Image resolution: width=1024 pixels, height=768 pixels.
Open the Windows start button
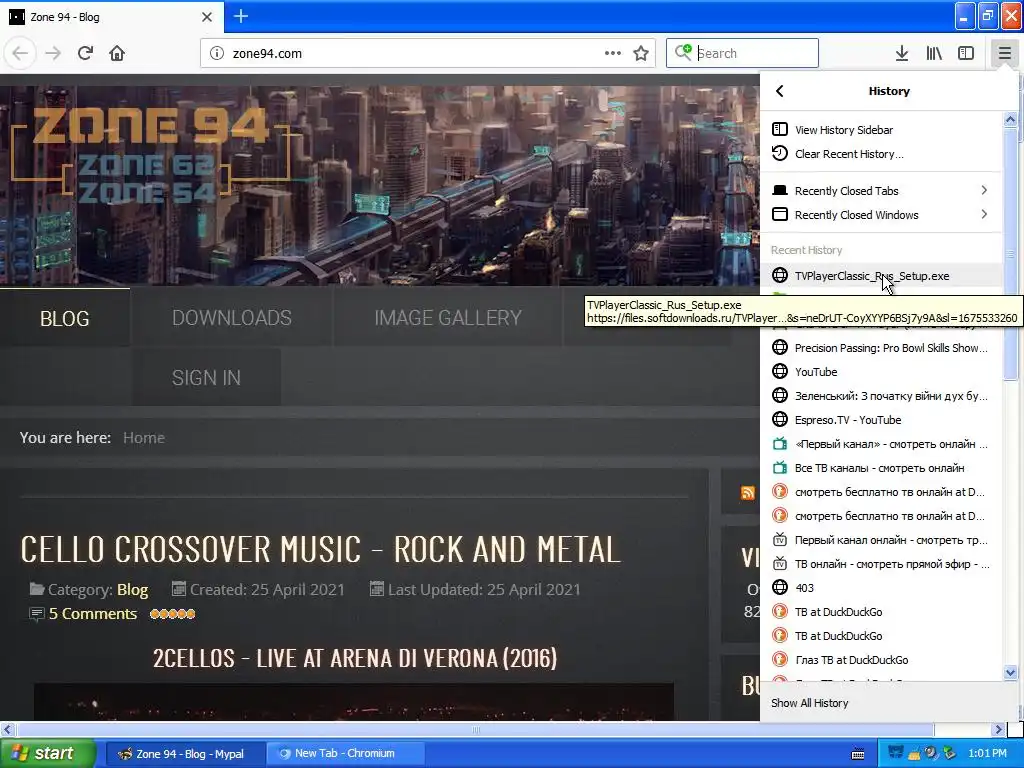48,753
